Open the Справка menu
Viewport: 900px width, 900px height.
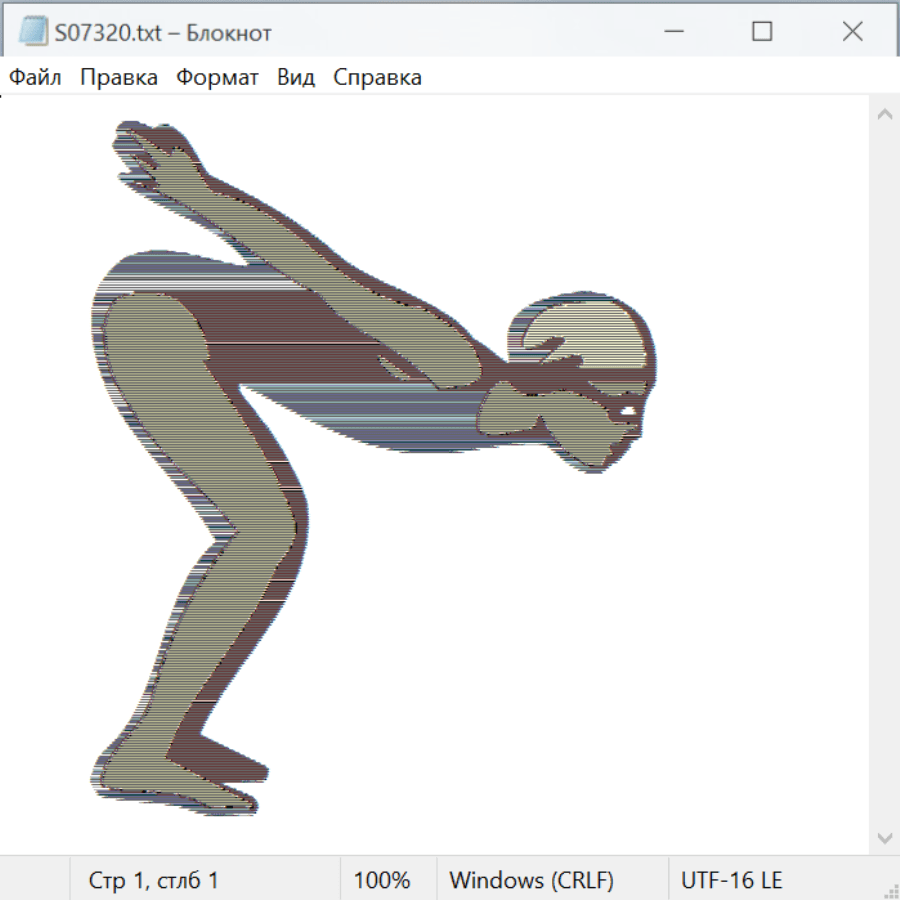(x=377, y=78)
